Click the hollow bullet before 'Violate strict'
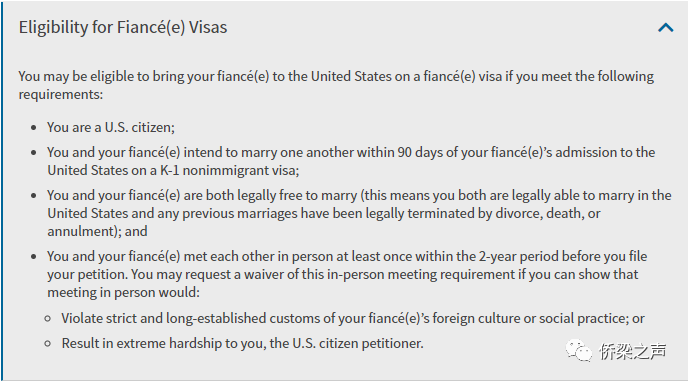This screenshot has height=381, width=688. (48, 319)
